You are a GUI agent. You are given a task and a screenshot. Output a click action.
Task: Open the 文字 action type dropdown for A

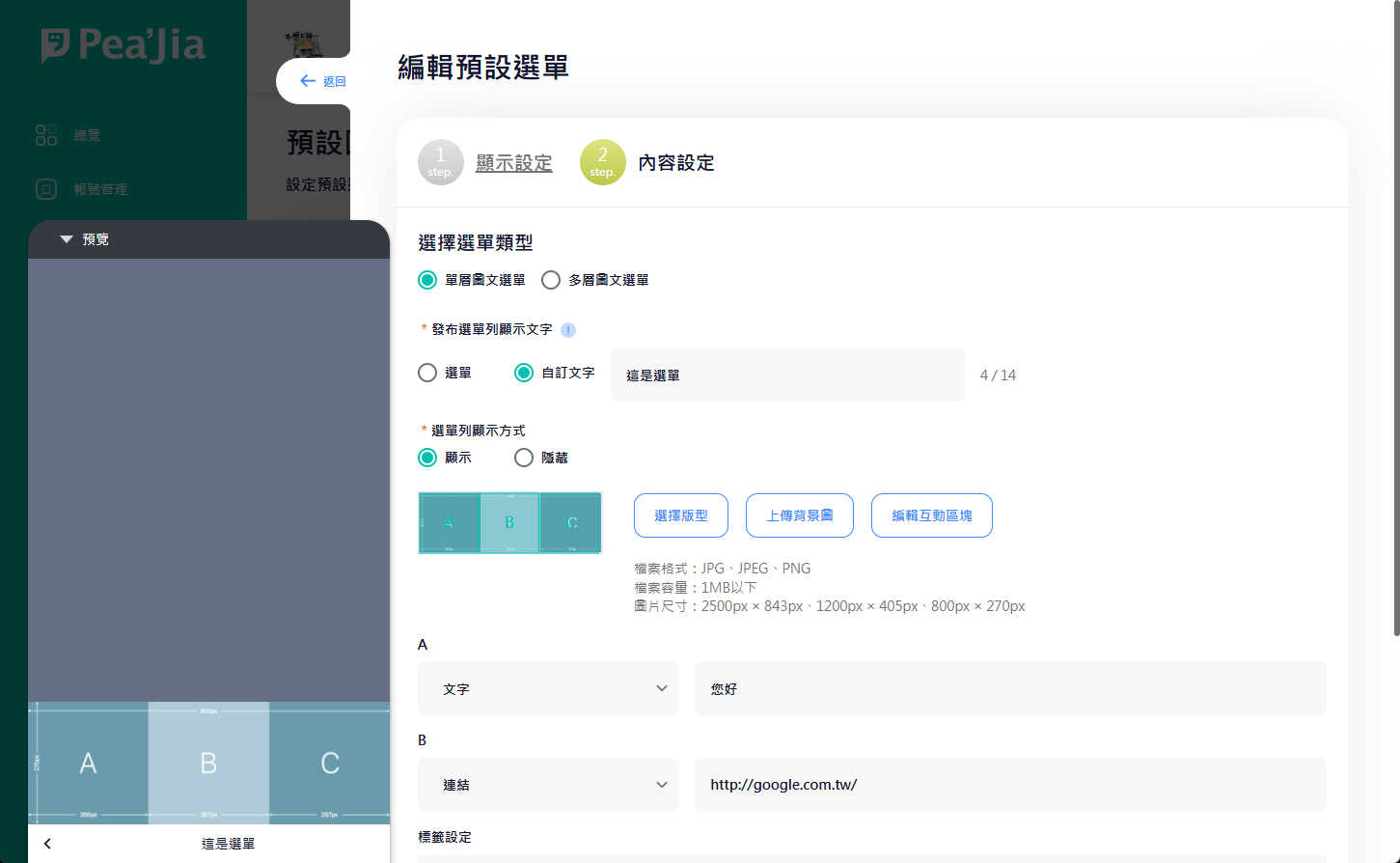(548, 688)
